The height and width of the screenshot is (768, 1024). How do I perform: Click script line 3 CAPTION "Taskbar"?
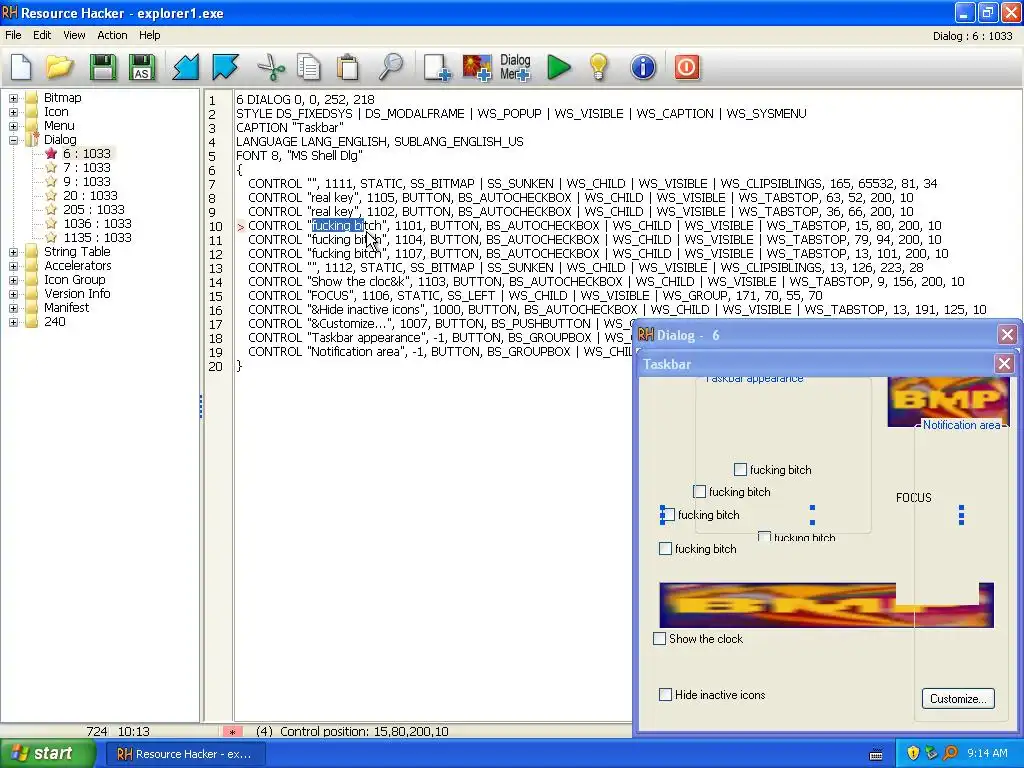[289, 127]
